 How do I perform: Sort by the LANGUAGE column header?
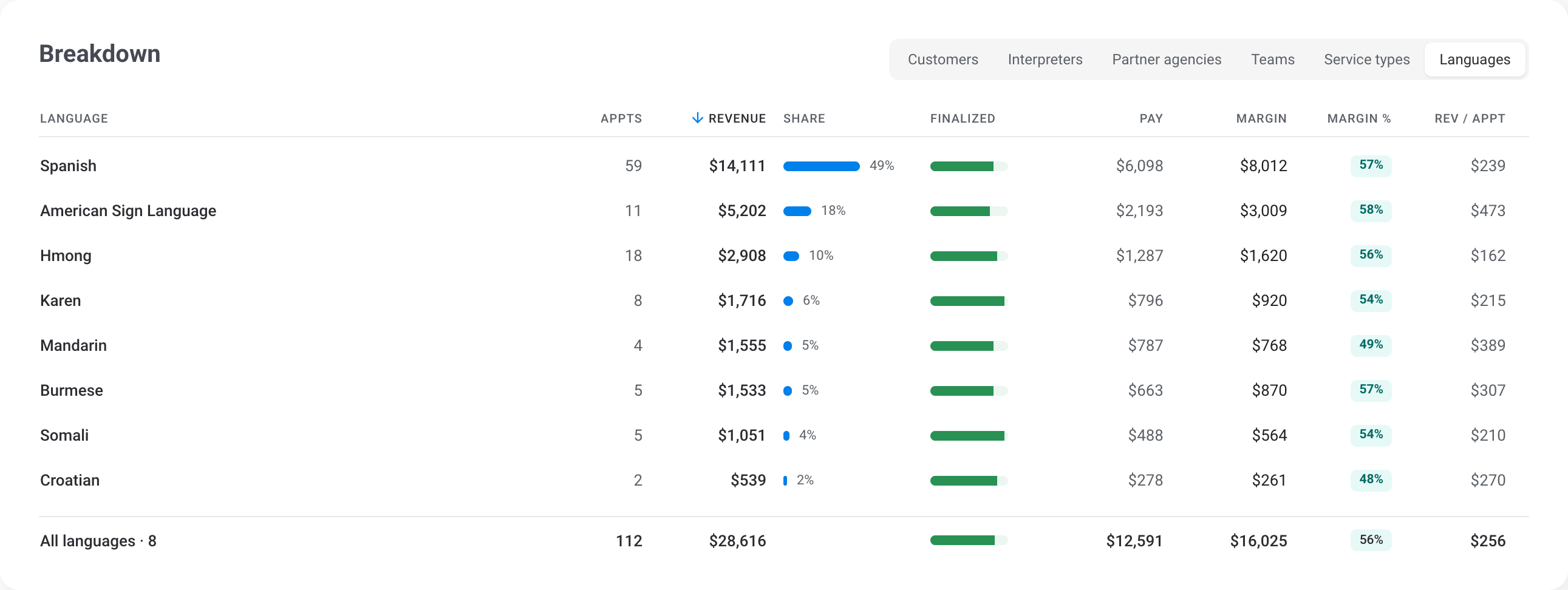73,118
